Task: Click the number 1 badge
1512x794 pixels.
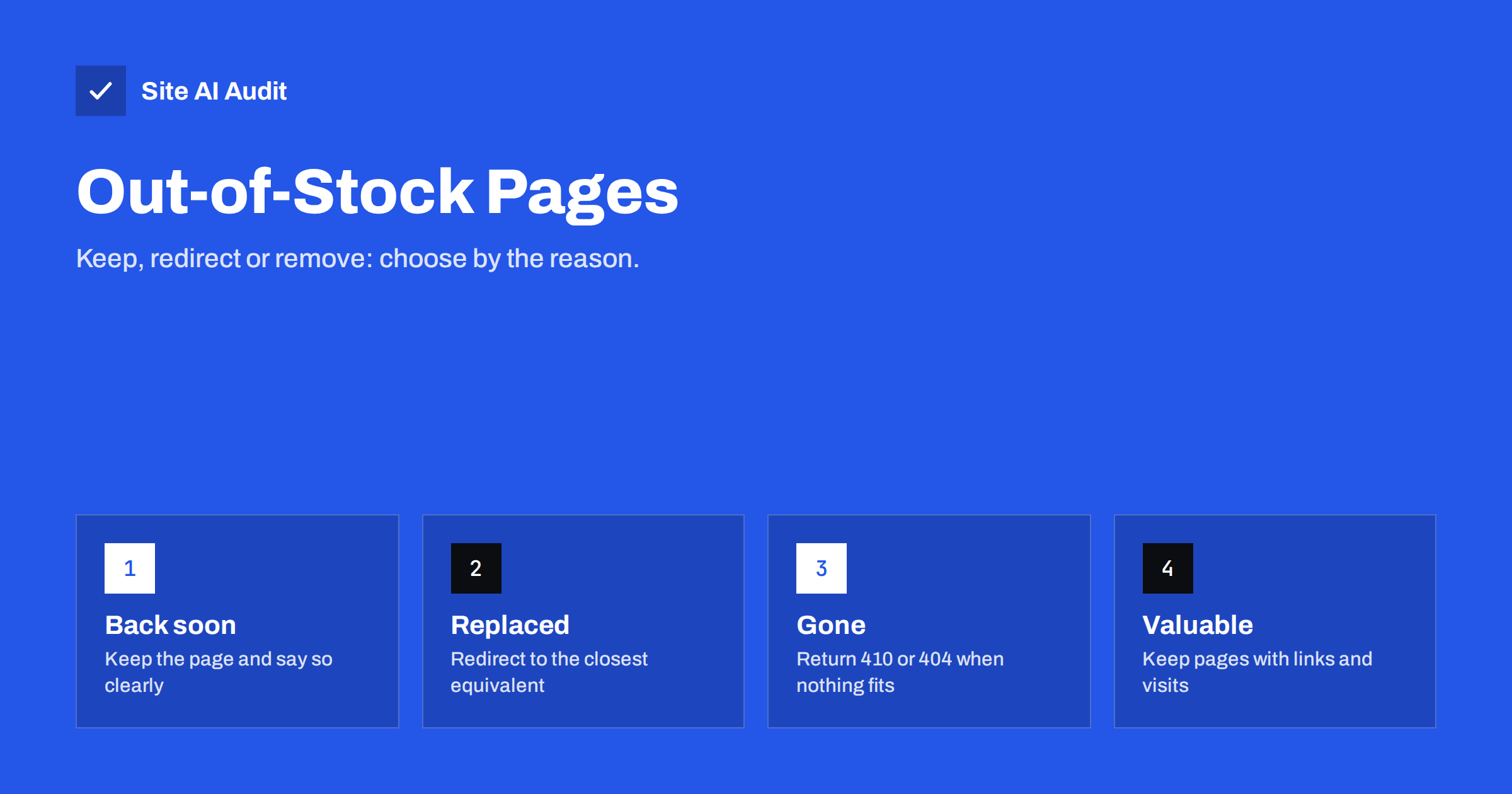Action: click(130, 568)
